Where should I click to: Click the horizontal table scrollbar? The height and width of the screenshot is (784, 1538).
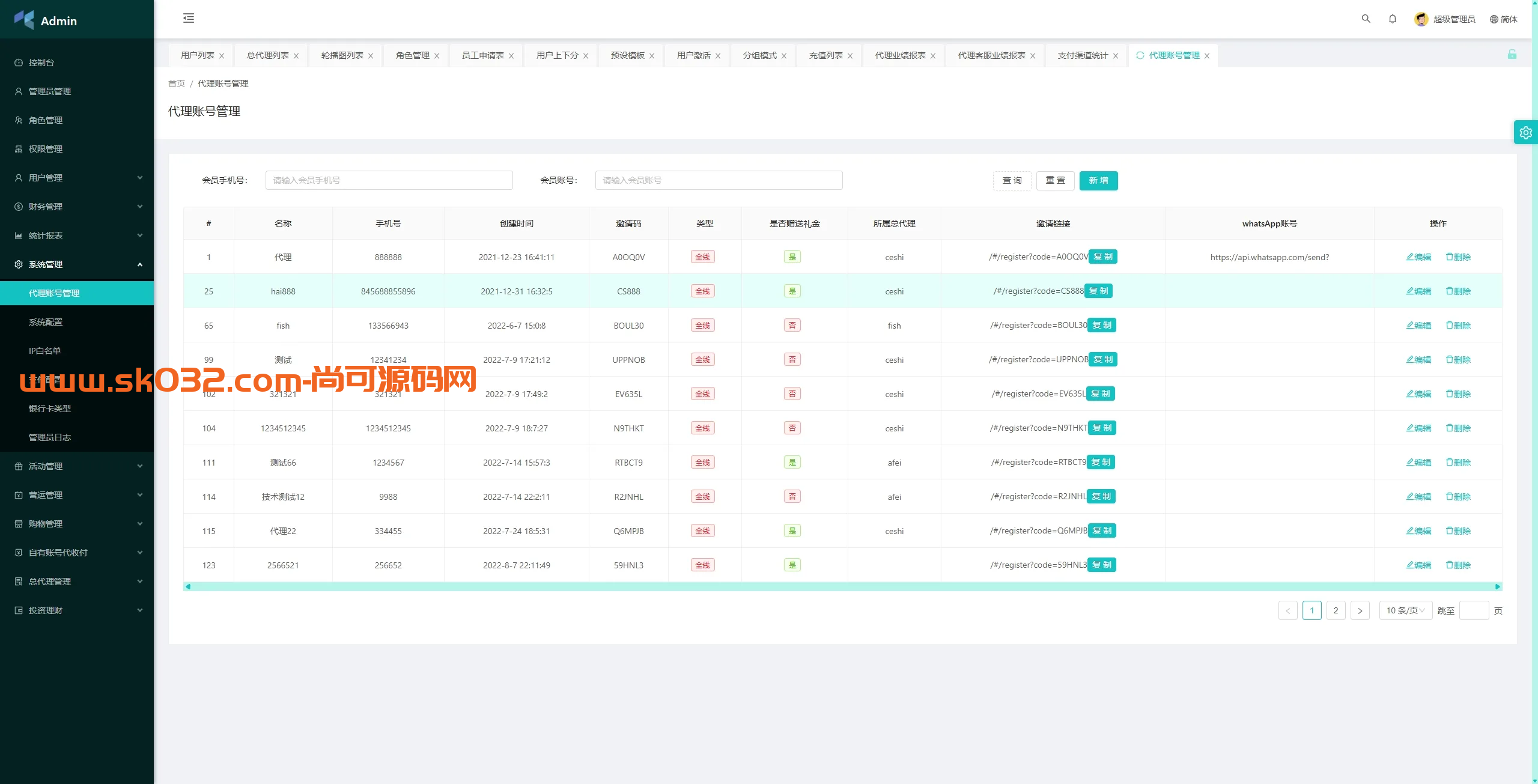[x=841, y=586]
